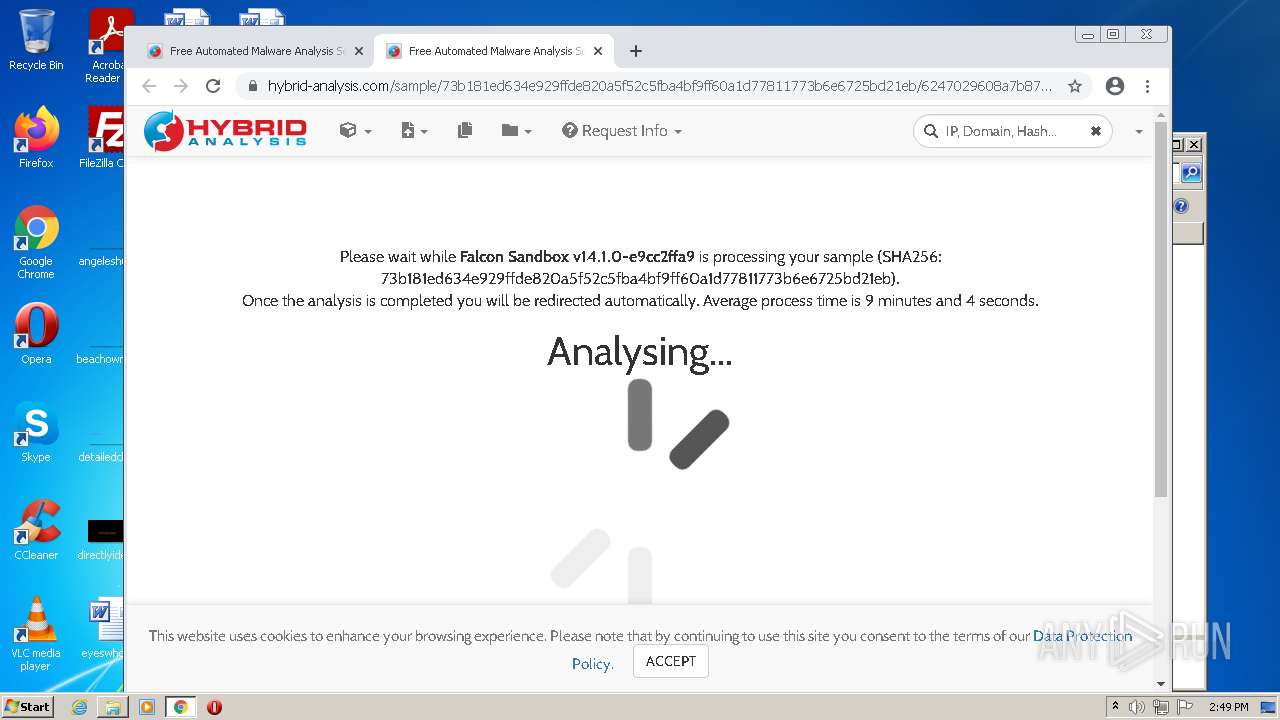Click the help icon in background window

1181,206
